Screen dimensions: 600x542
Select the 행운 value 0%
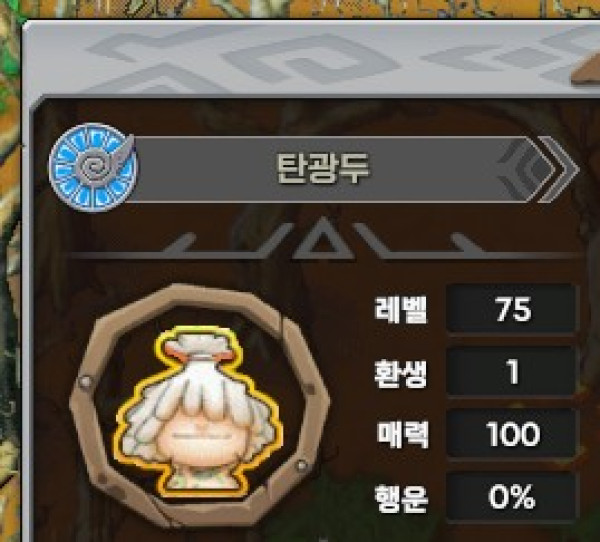(x=512, y=497)
